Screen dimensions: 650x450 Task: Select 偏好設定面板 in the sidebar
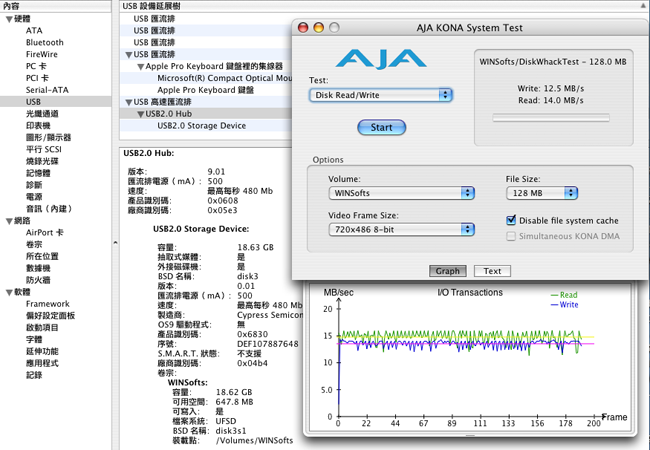(x=51, y=316)
